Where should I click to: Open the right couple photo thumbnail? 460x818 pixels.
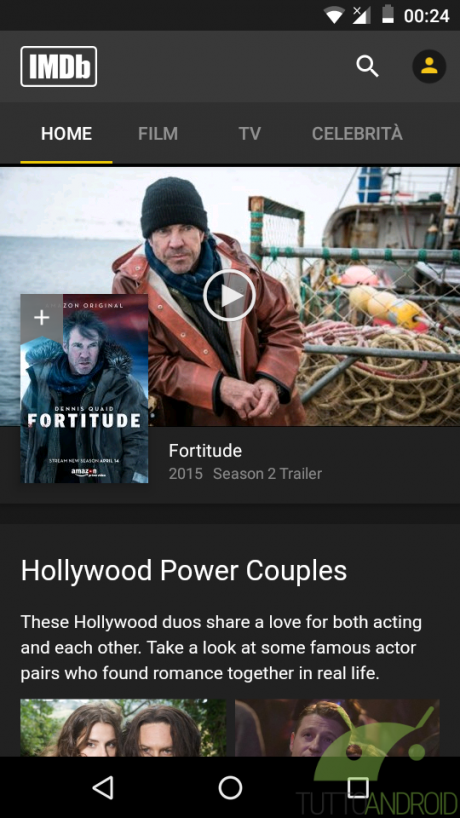coord(337,728)
